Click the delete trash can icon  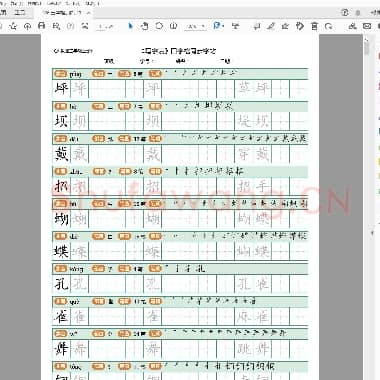[314, 26]
